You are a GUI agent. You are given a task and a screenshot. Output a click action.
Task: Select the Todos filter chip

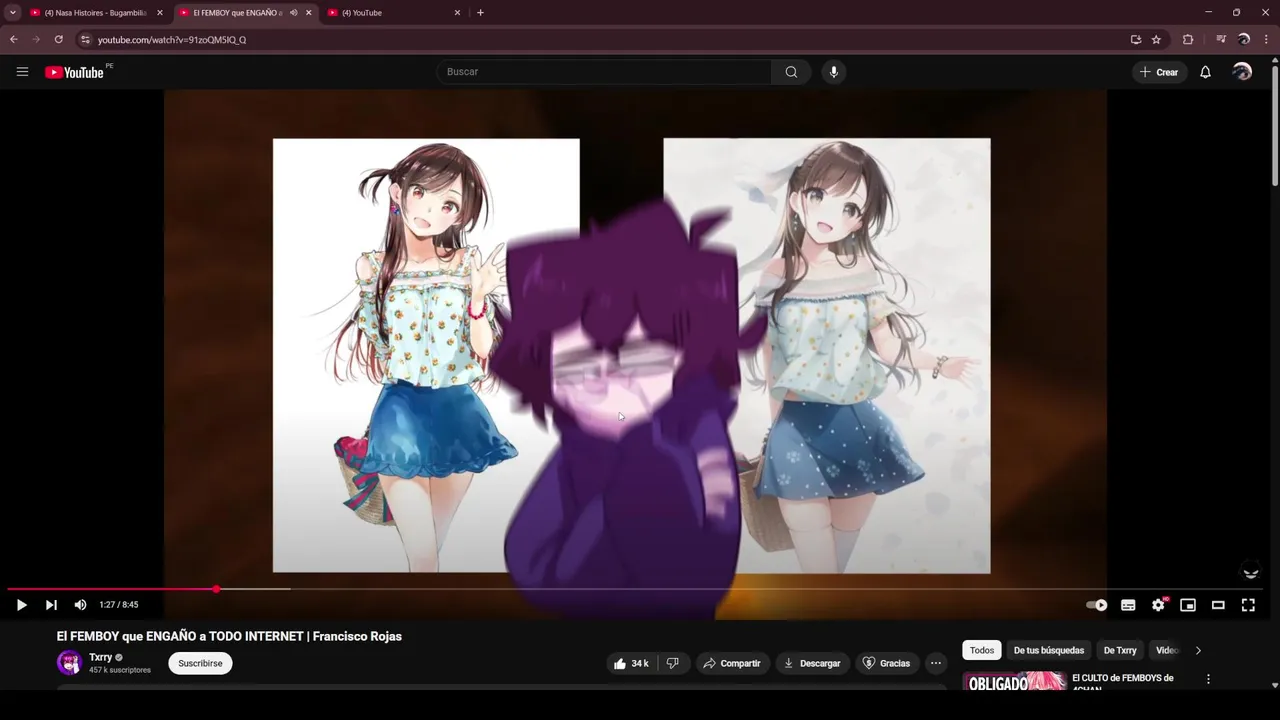click(x=982, y=650)
